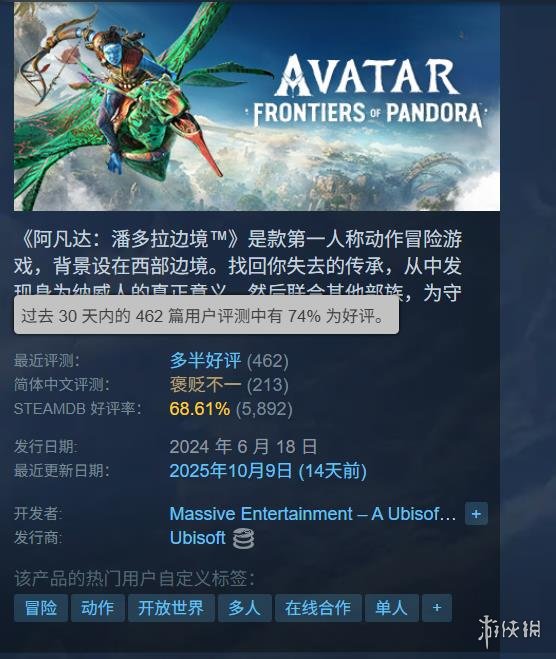Select the 在线合作 tag

pyautogui.click(x=318, y=608)
